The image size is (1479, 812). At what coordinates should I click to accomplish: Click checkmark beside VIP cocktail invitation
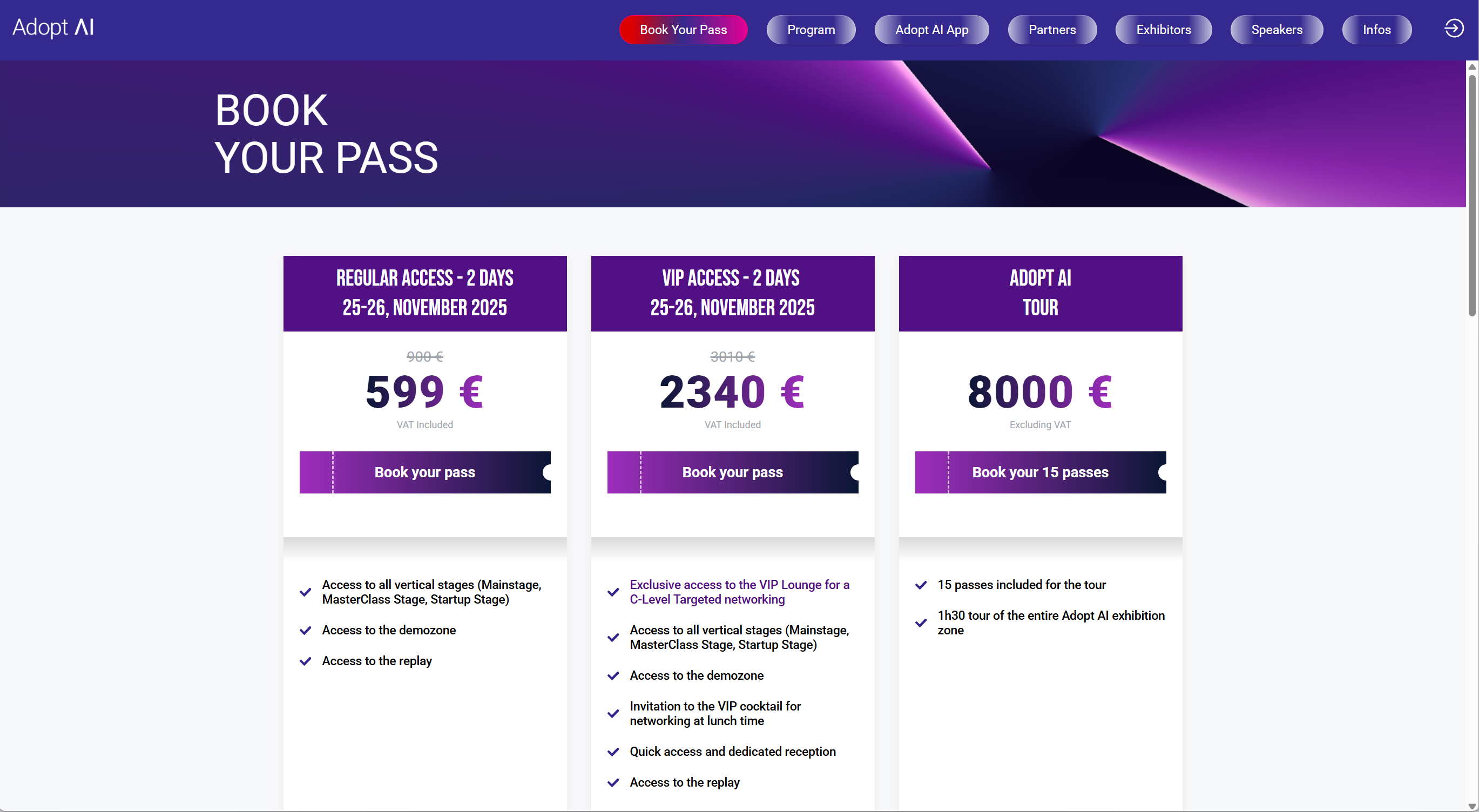[613, 714]
